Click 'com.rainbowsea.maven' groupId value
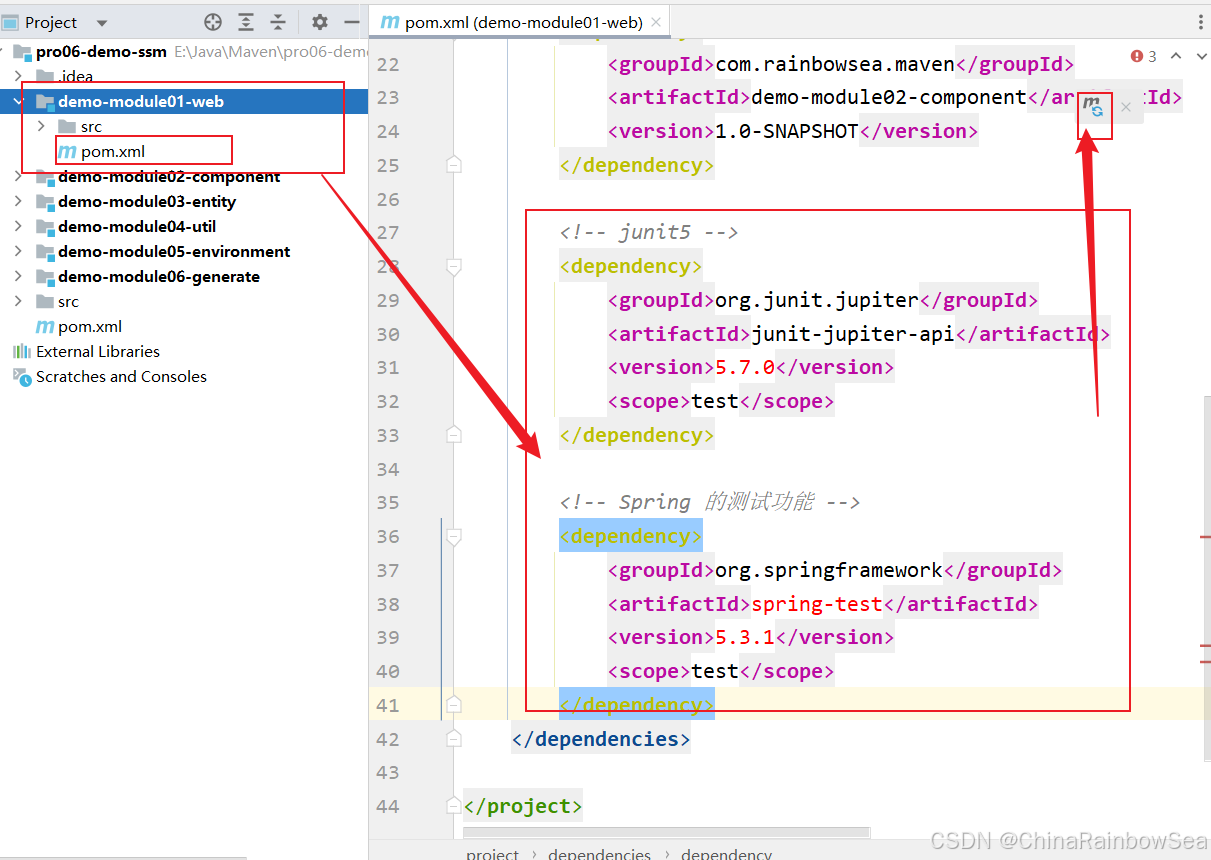Screen dimensions: 1211x860 835,65
